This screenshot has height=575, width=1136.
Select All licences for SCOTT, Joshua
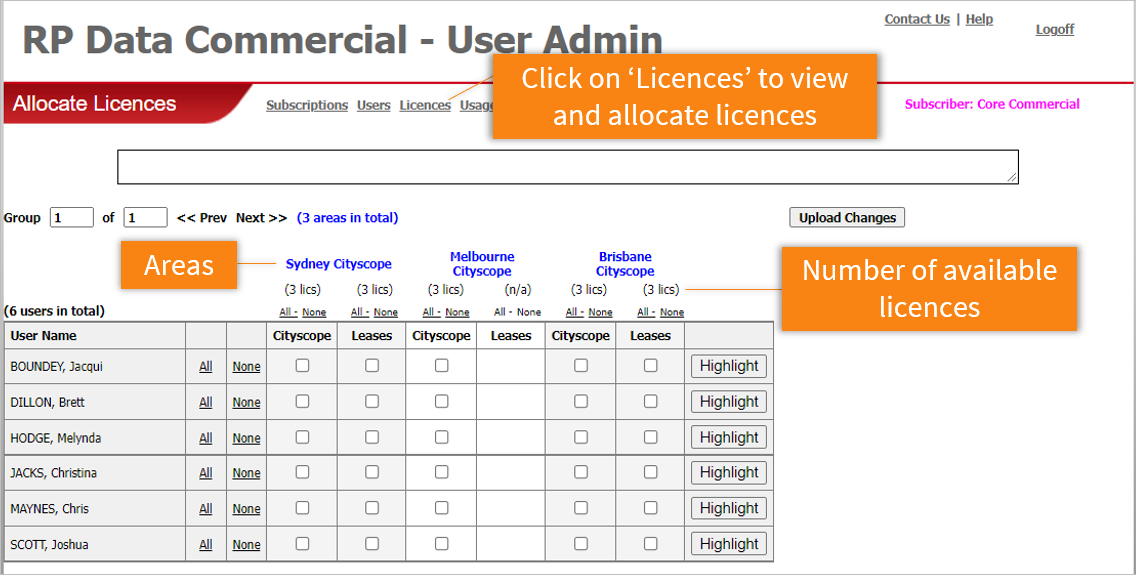pos(206,545)
